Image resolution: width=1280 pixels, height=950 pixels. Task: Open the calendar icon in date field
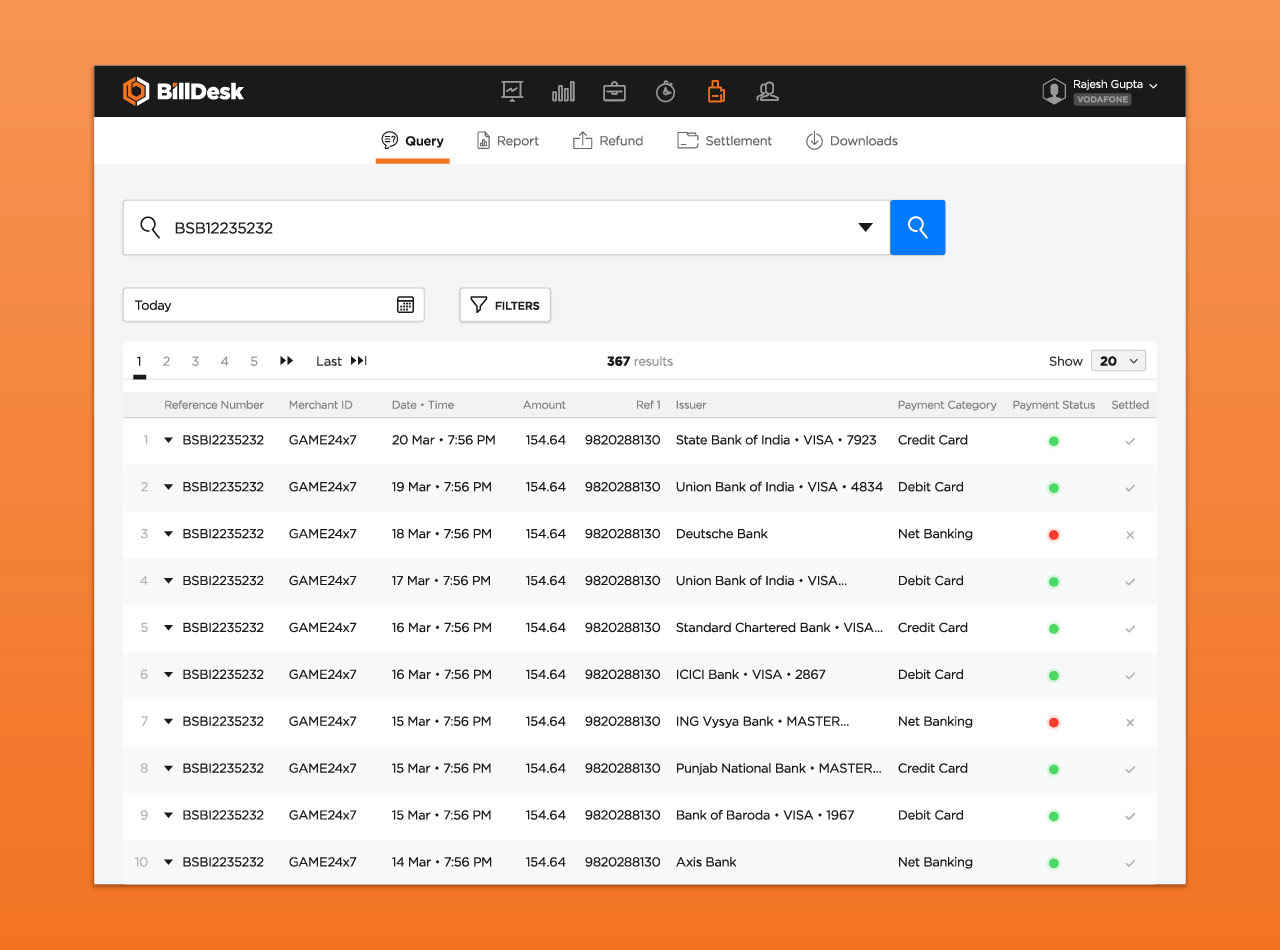405,305
